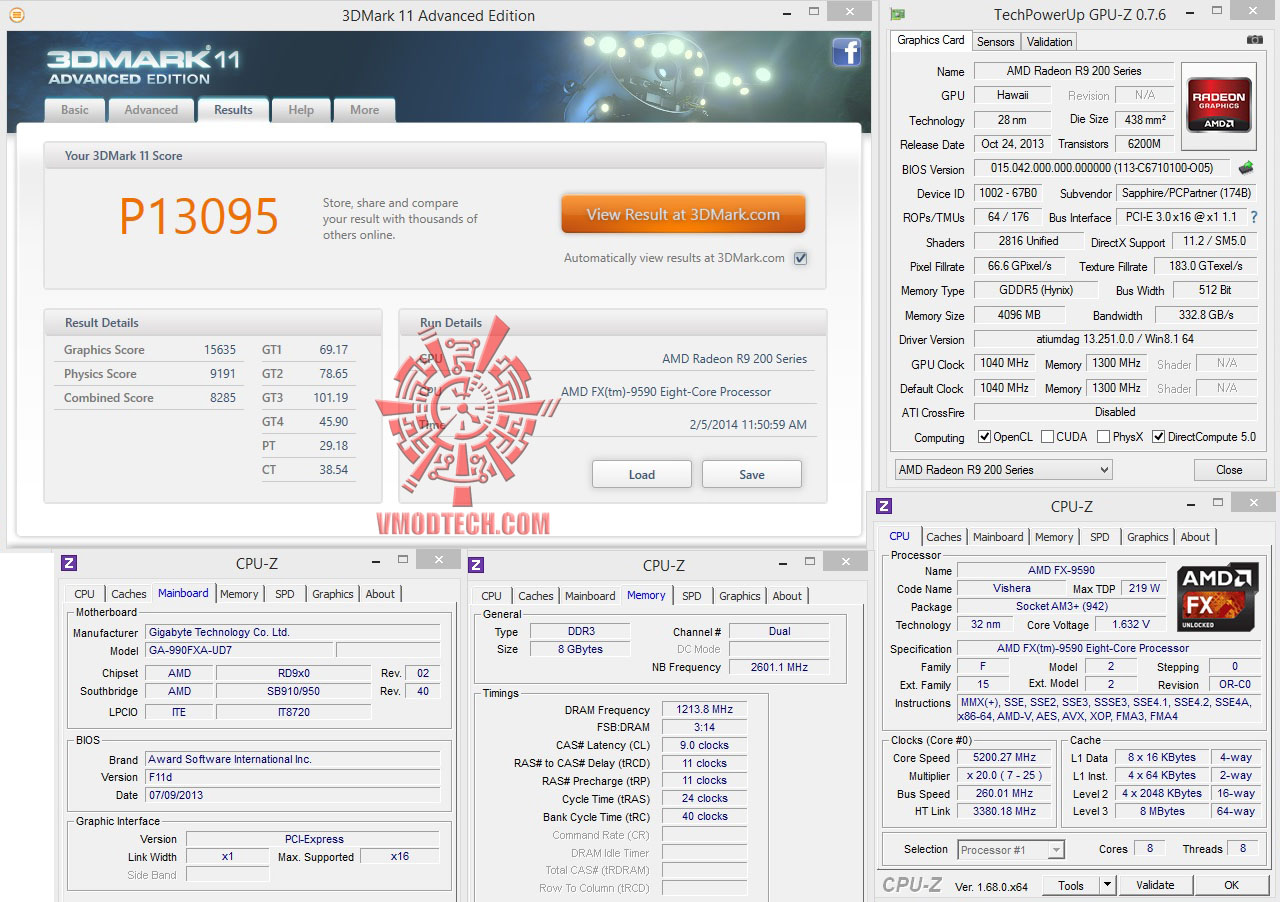The height and width of the screenshot is (902, 1280).
Task: Open SPD tab in the Memory CPU-Z window
Action: pos(691,596)
